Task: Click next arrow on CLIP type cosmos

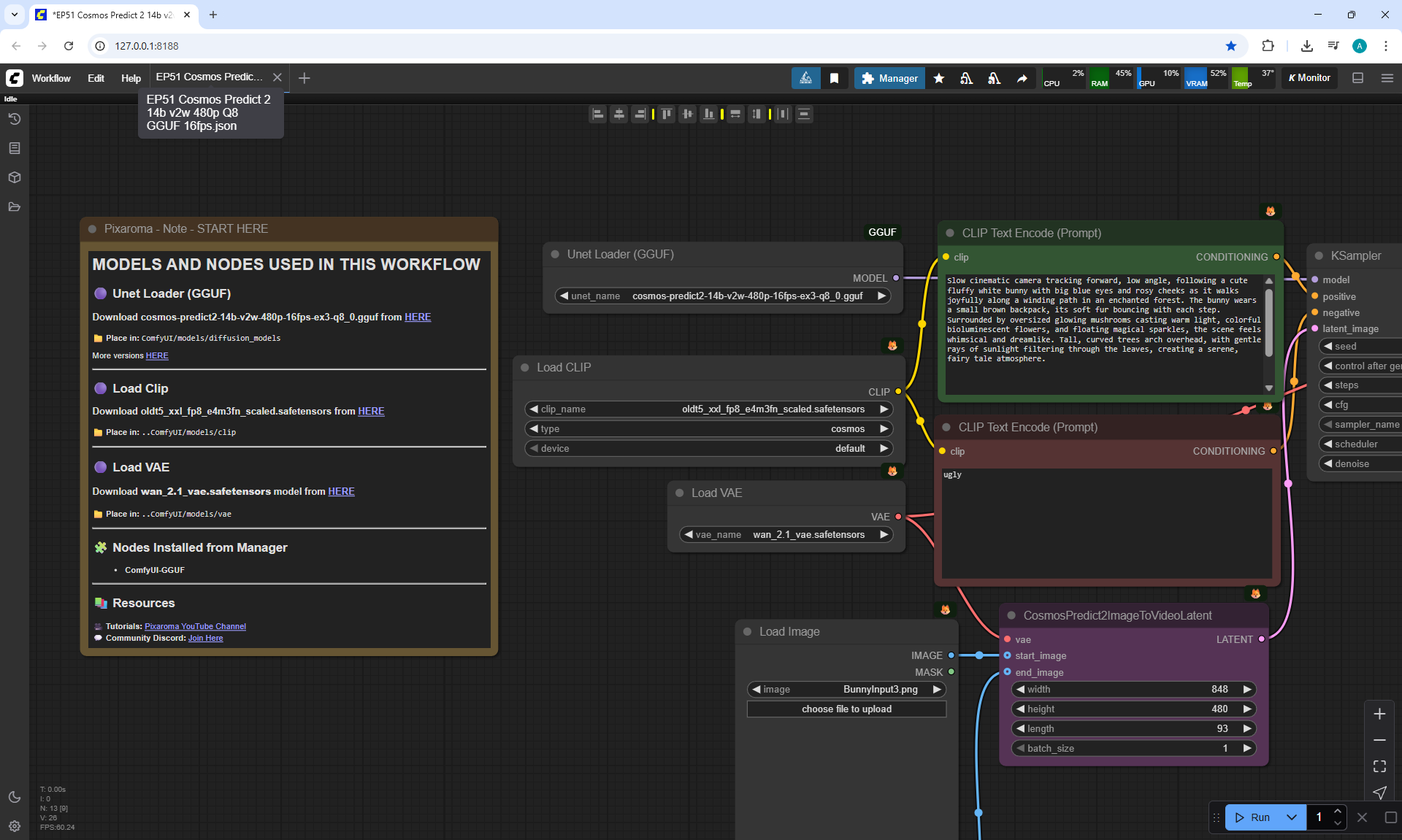Action: 884,428
